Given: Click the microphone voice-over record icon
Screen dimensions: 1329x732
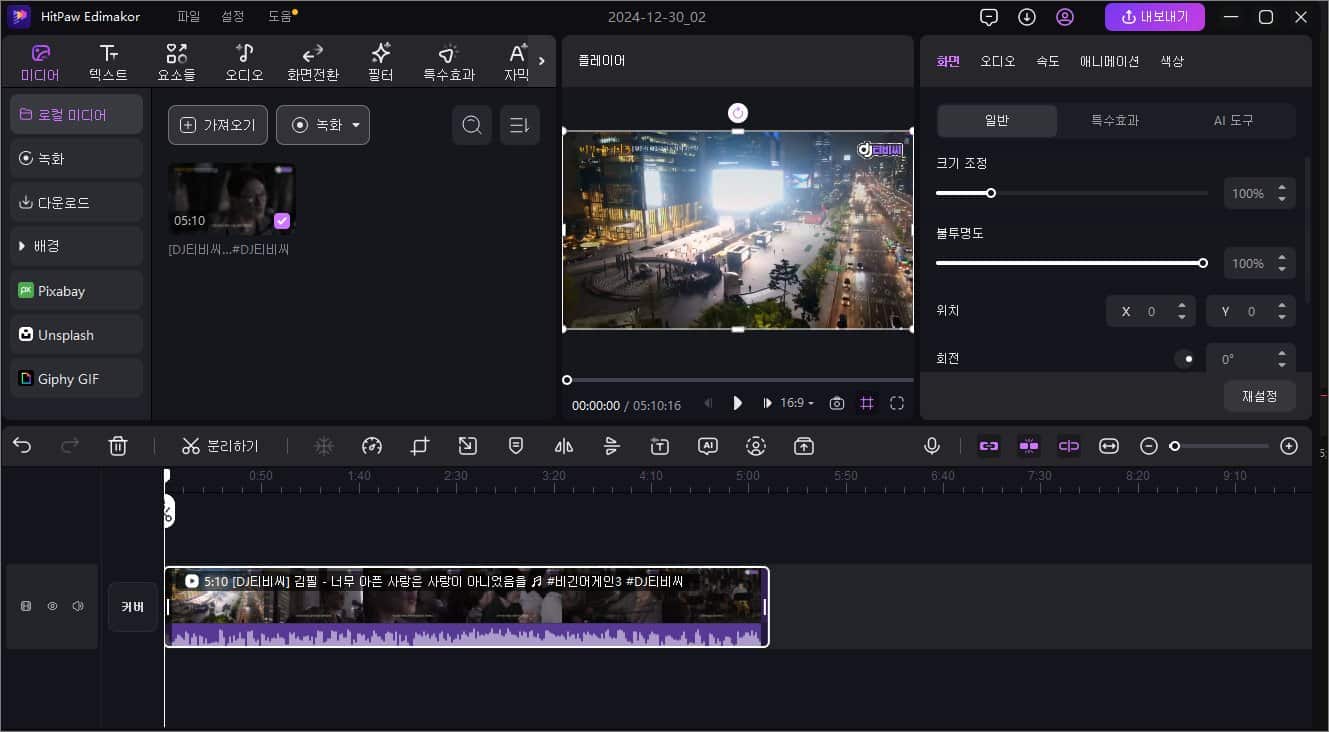Looking at the screenshot, I should click(932, 446).
